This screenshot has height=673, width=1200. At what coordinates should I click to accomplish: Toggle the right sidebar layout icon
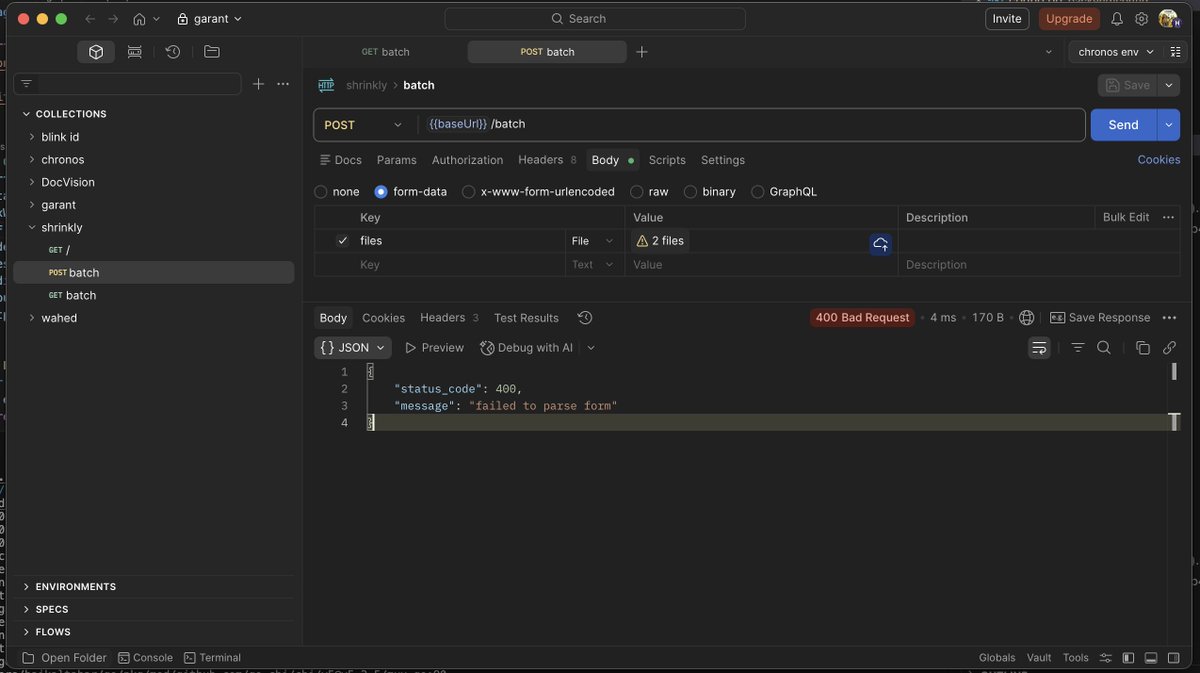click(x=1174, y=658)
